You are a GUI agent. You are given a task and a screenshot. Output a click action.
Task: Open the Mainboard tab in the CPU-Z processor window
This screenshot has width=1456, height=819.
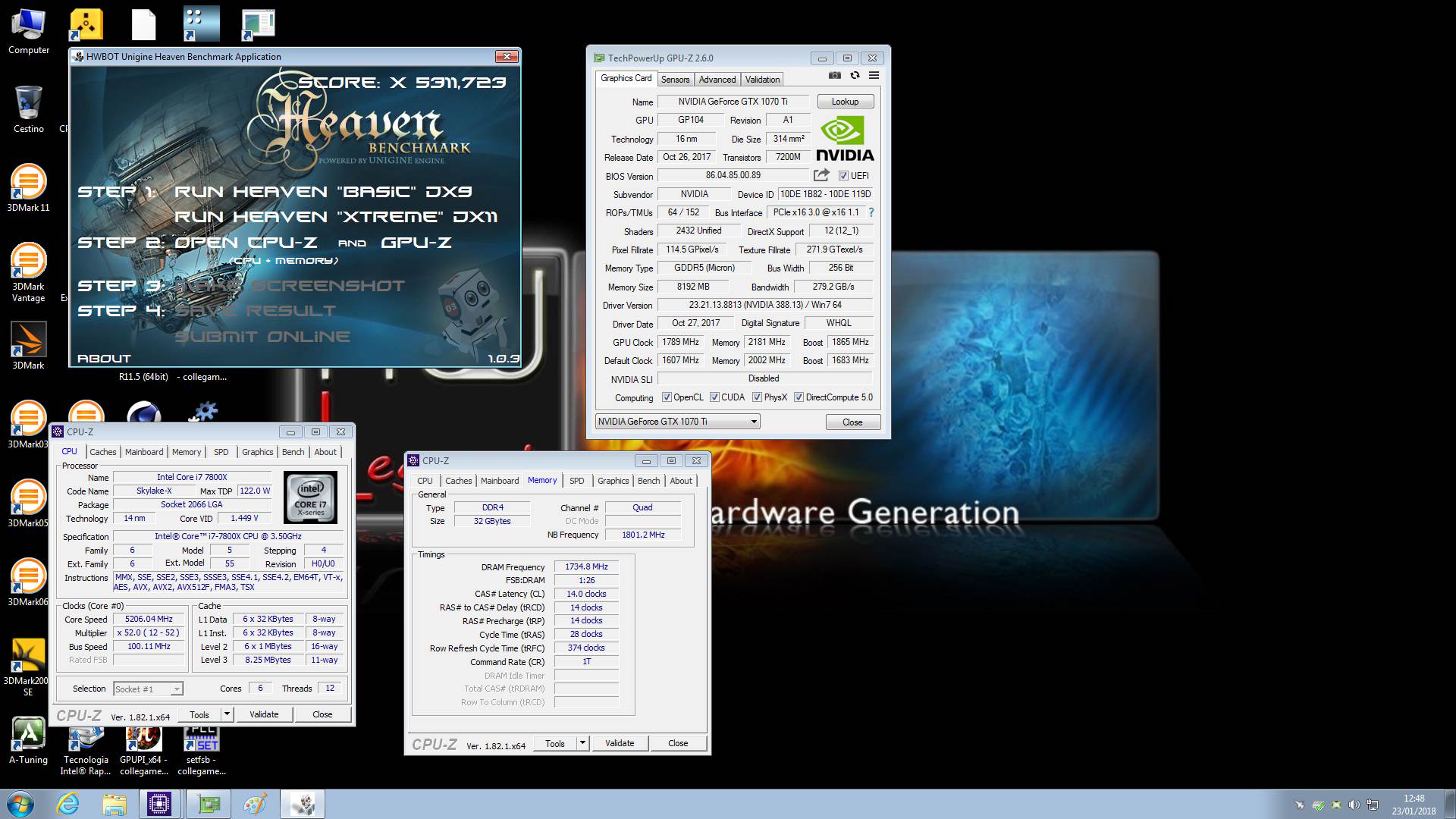[144, 452]
